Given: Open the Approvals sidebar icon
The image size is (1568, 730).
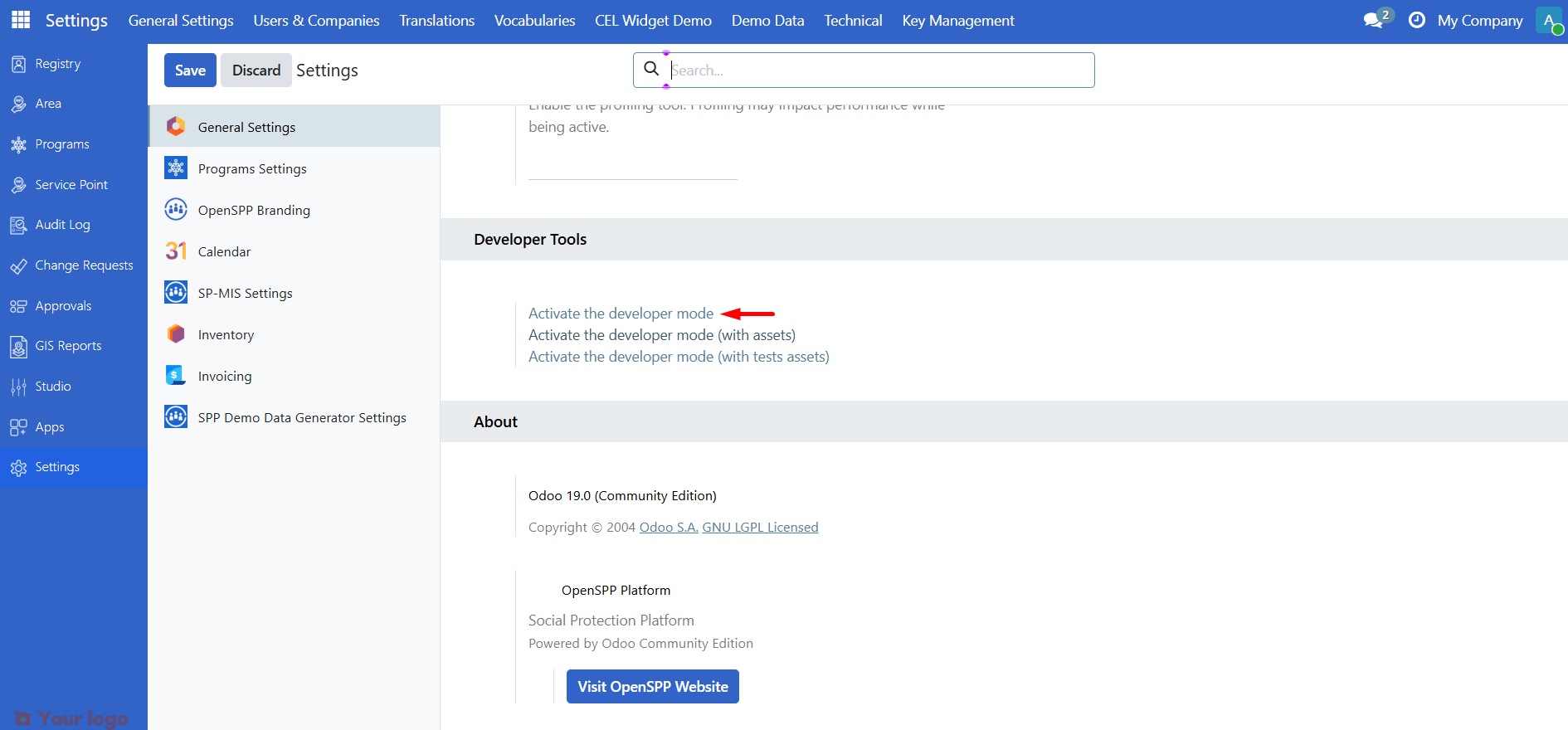Looking at the screenshot, I should [18, 306].
